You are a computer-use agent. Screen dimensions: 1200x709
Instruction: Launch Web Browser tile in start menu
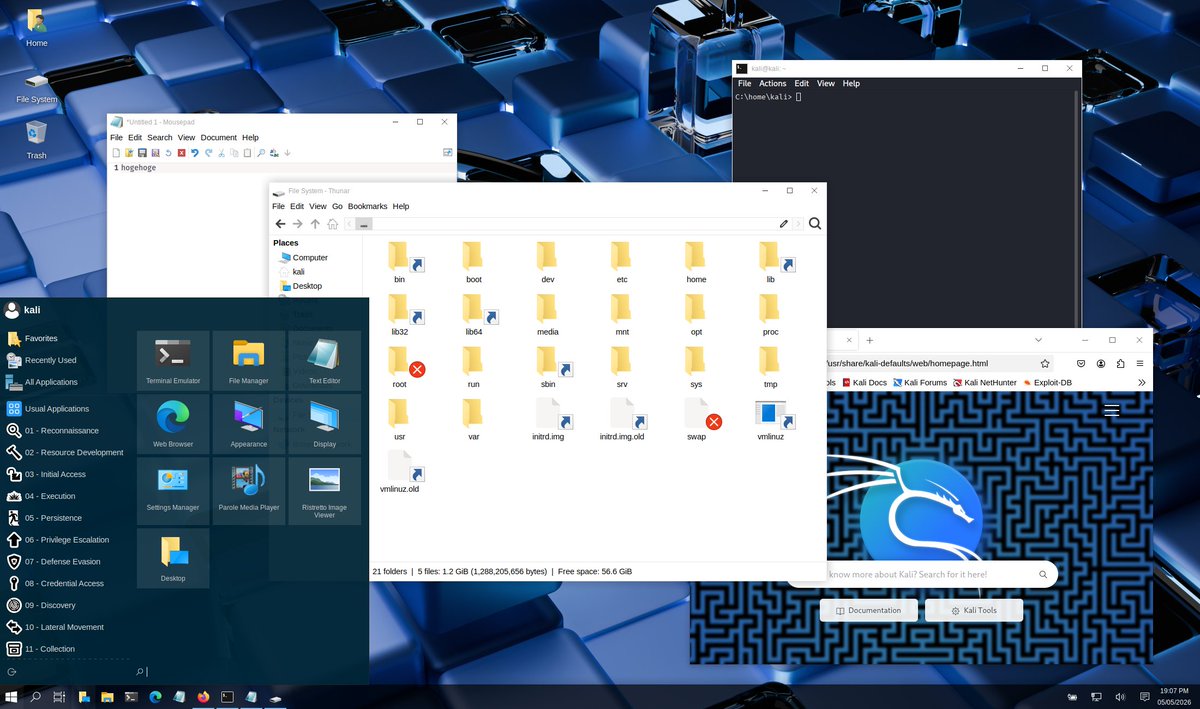[x=173, y=423]
